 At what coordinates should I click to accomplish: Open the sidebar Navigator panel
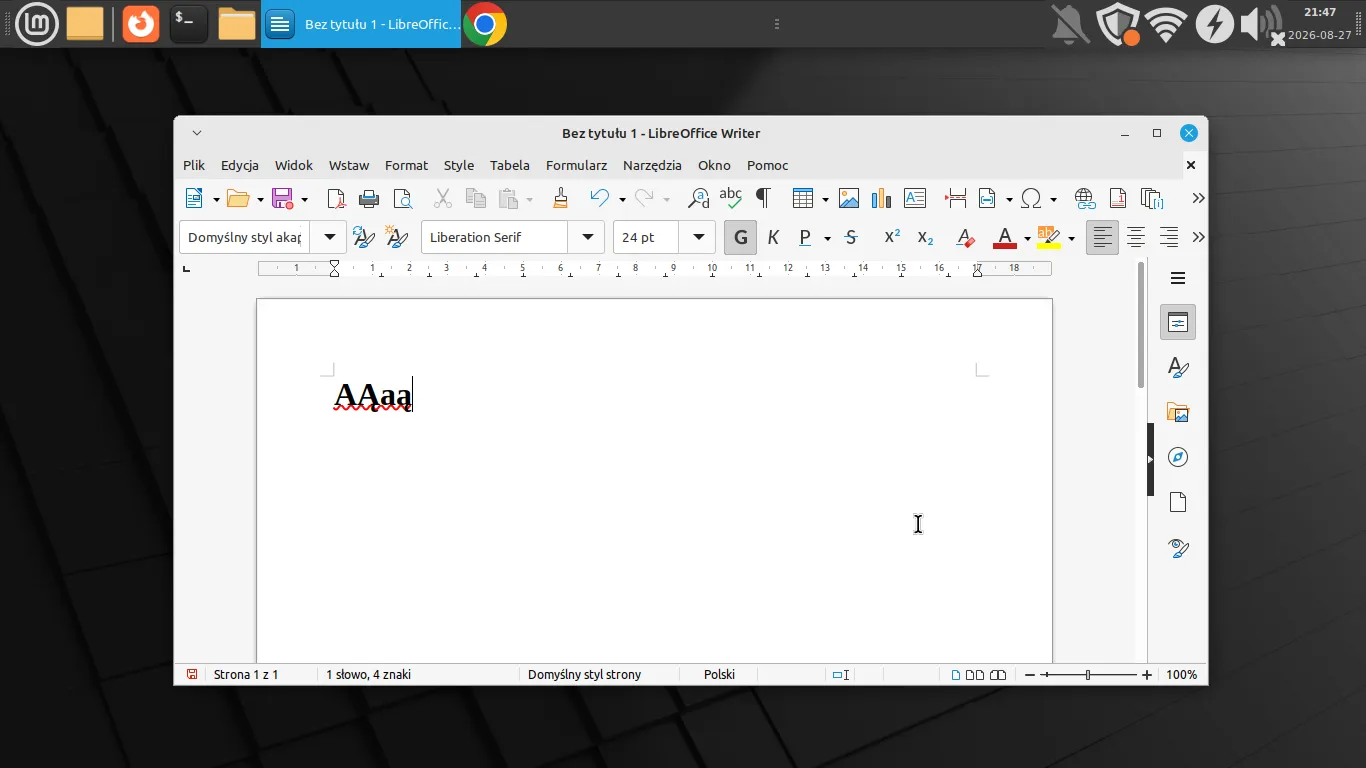click(1178, 457)
